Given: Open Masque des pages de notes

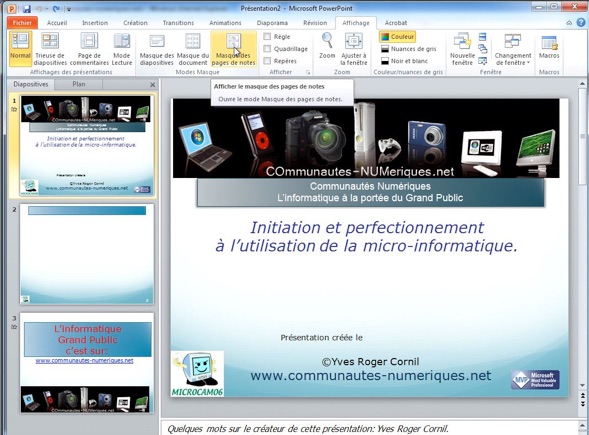Looking at the screenshot, I should pos(233,49).
